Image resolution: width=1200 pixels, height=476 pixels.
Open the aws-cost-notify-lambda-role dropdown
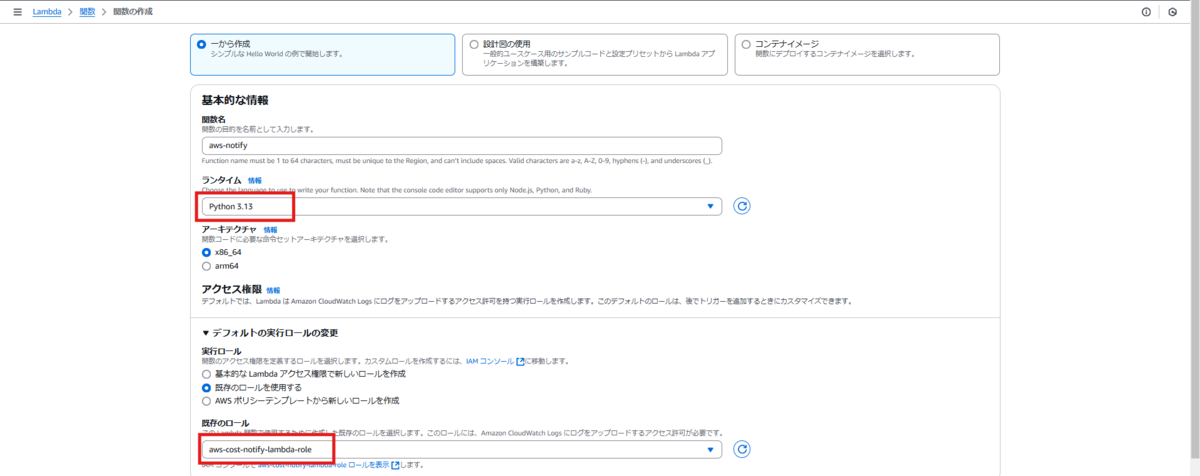pyautogui.click(x=462, y=450)
